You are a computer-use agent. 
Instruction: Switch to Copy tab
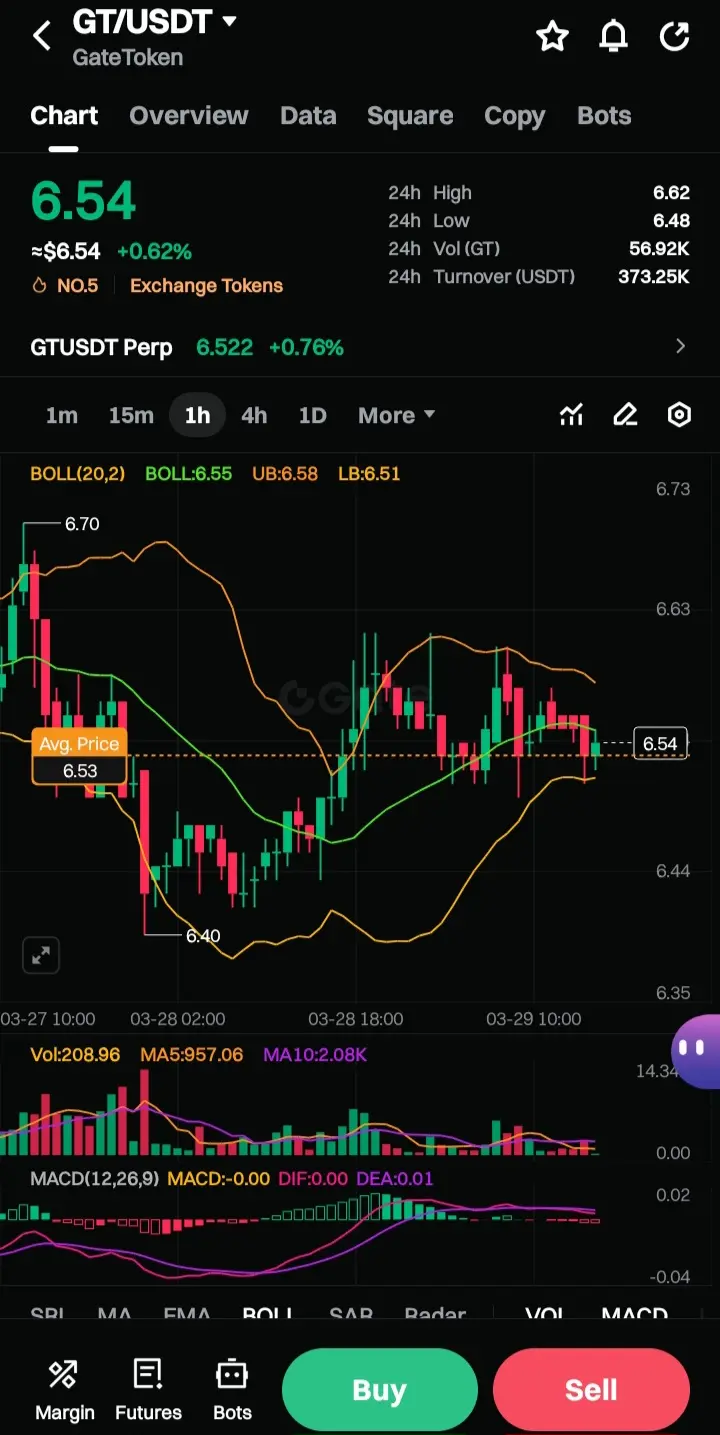[x=515, y=116]
